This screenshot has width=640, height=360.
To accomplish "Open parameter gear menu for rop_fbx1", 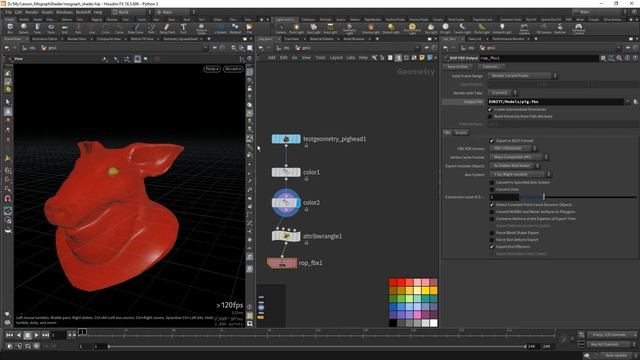I will pos(603,58).
